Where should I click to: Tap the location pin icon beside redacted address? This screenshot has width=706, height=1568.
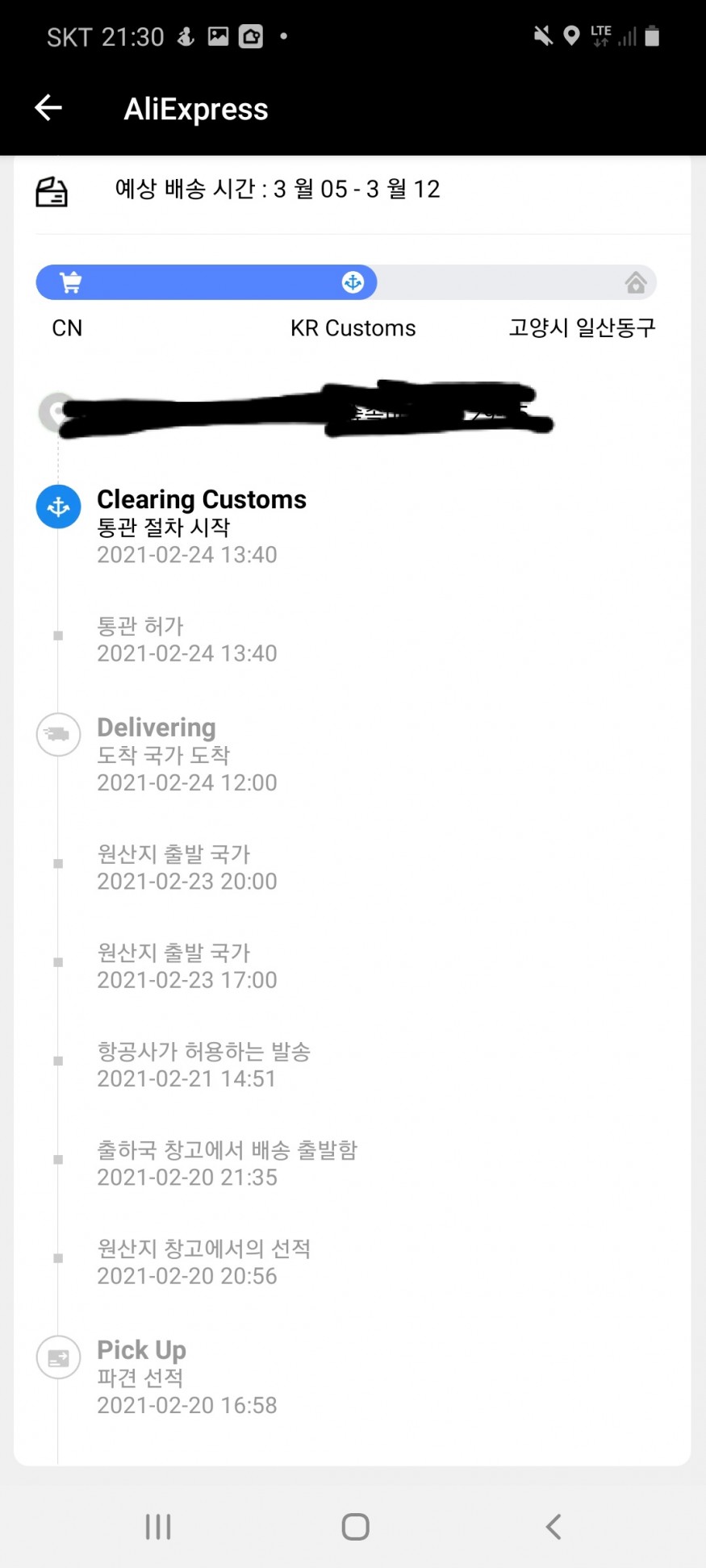[x=53, y=411]
